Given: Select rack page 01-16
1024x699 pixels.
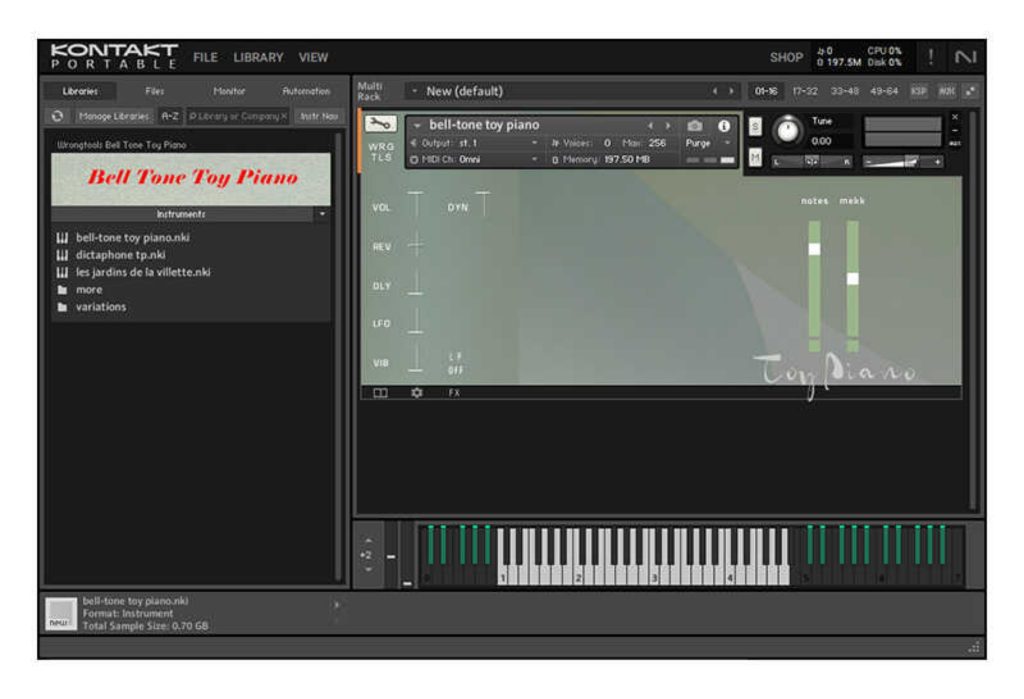Looking at the screenshot, I should [765, 91].
